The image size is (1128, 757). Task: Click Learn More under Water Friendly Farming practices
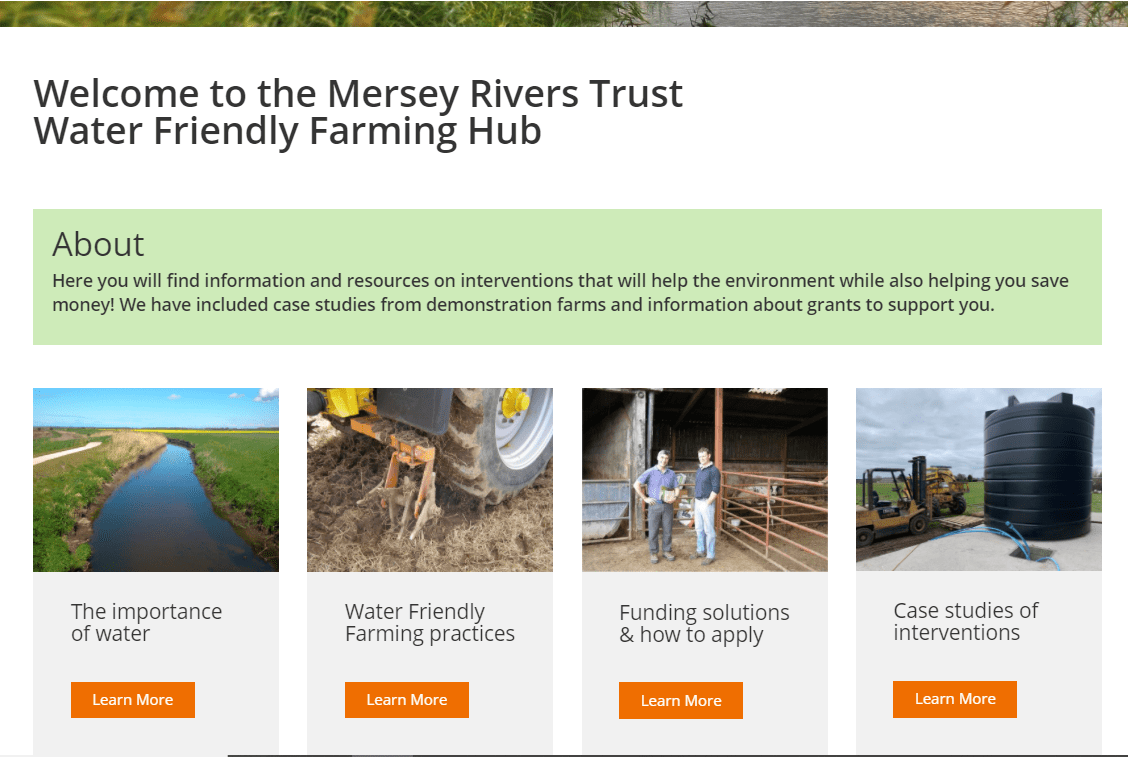[x=406, y=699]
